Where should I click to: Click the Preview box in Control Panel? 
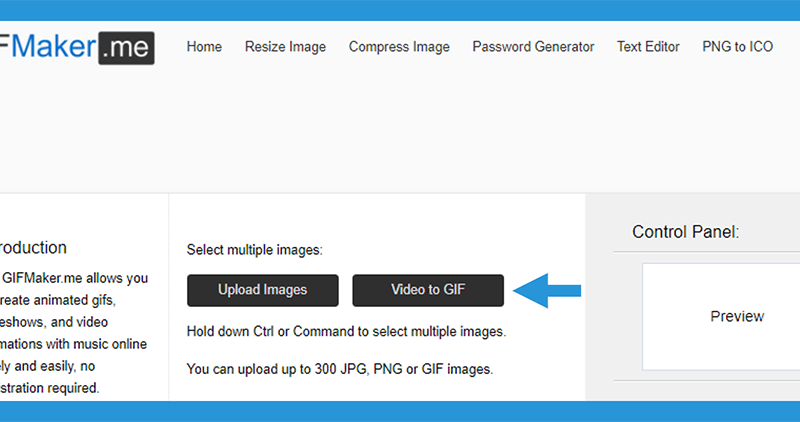[x=721, y=316]
